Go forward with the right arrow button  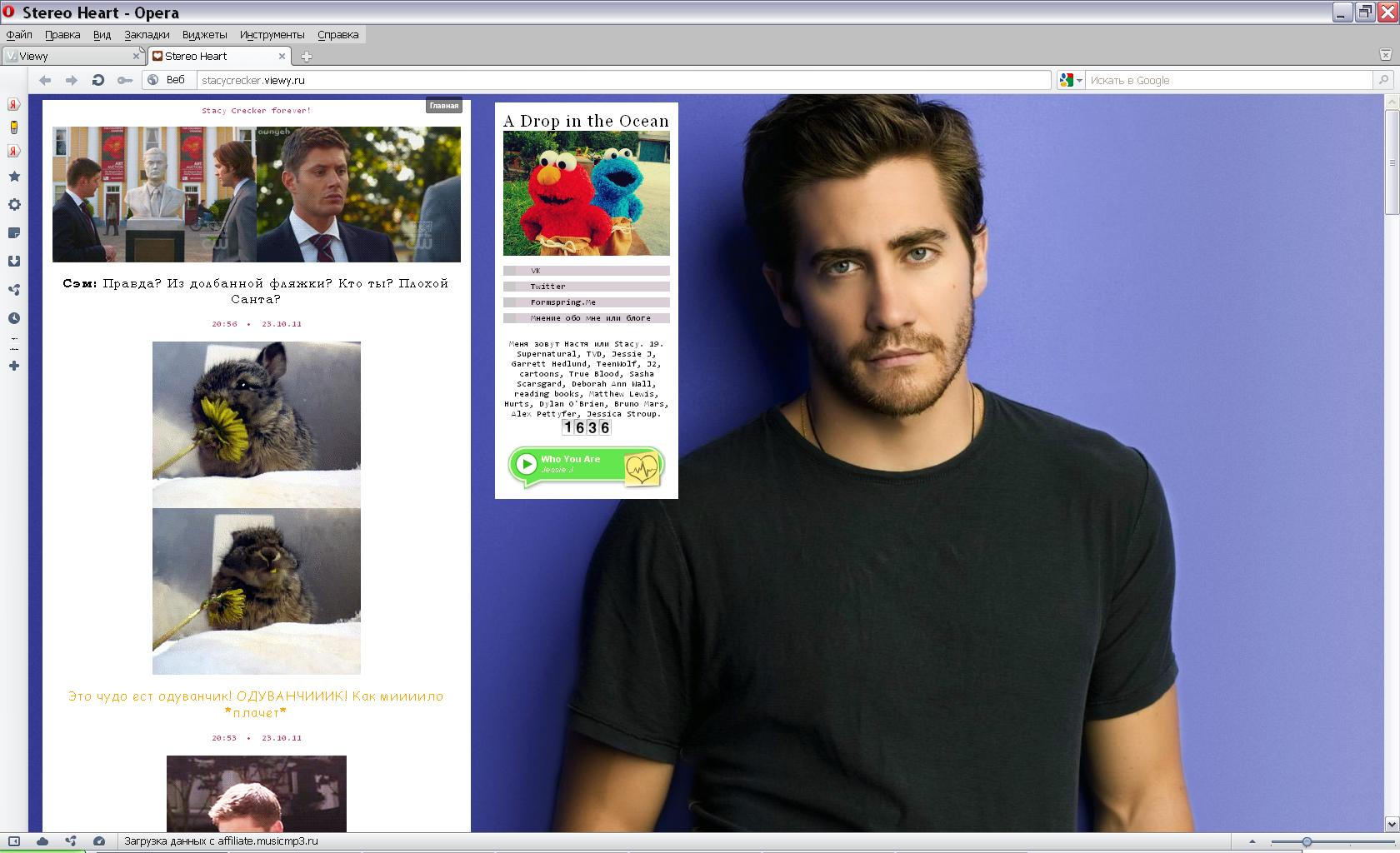[72, 80]
